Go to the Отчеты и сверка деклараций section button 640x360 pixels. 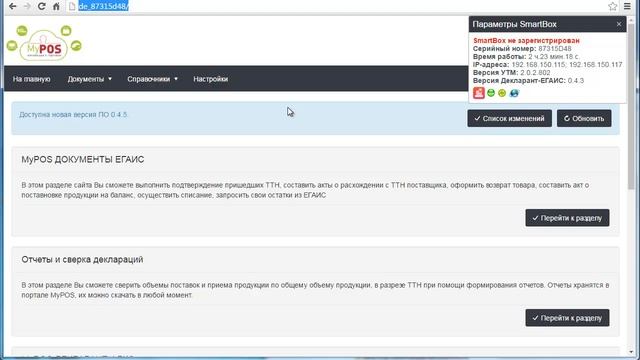567,318
